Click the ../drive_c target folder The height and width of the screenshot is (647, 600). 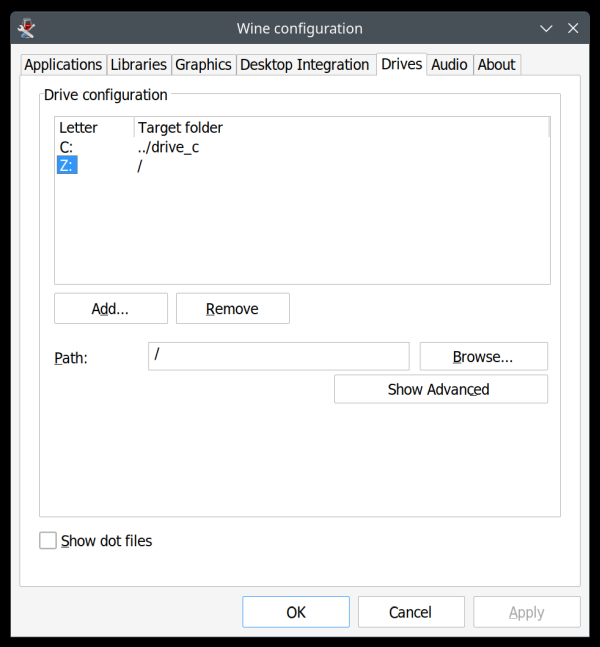point(168,147)
